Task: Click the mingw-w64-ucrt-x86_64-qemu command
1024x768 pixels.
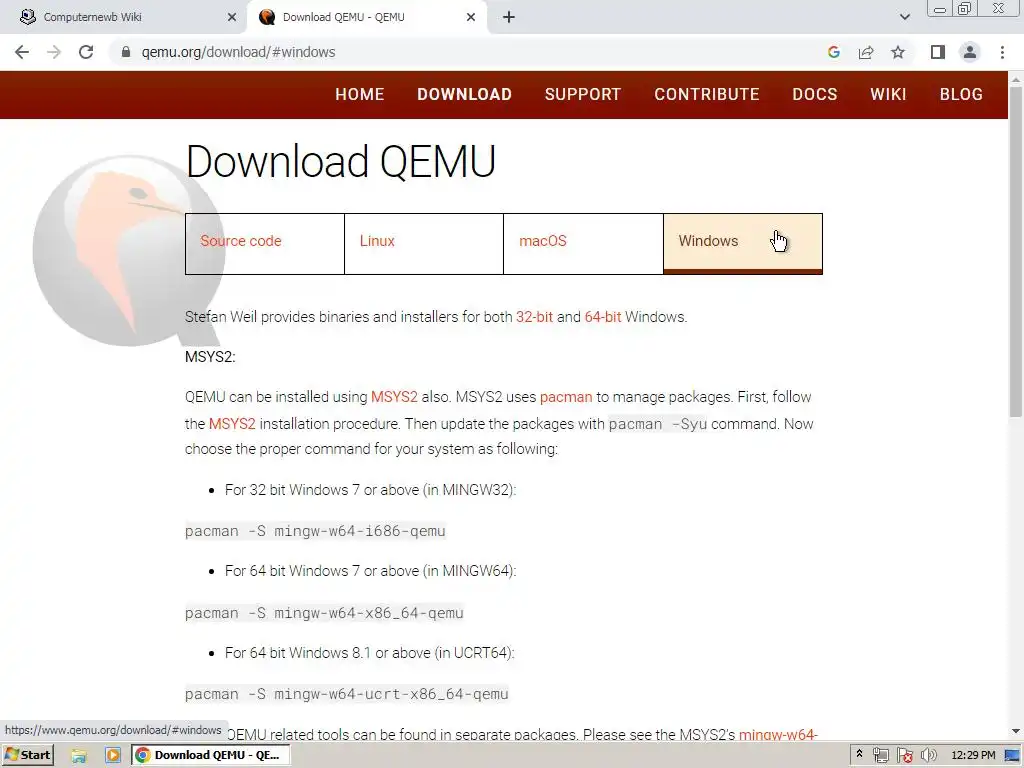Action: 346,694
